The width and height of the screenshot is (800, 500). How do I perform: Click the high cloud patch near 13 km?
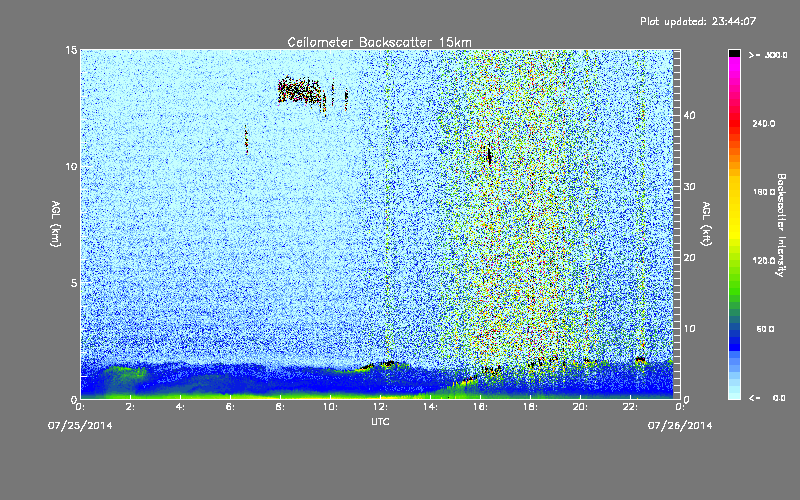point(300,90)
